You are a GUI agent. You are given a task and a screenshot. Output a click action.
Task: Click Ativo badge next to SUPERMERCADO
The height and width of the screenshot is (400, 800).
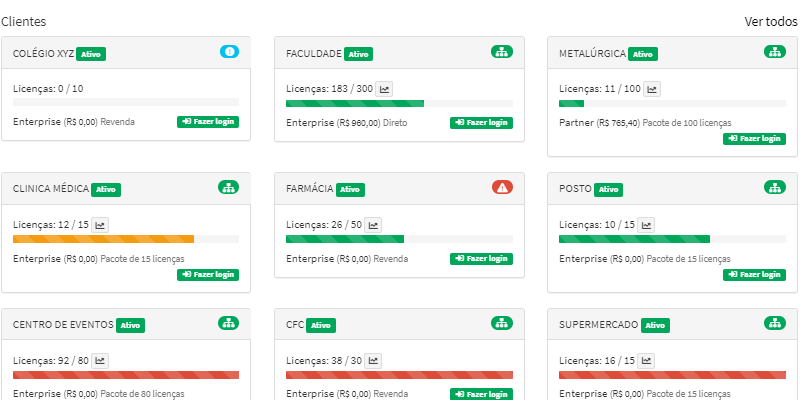(655, 326)
